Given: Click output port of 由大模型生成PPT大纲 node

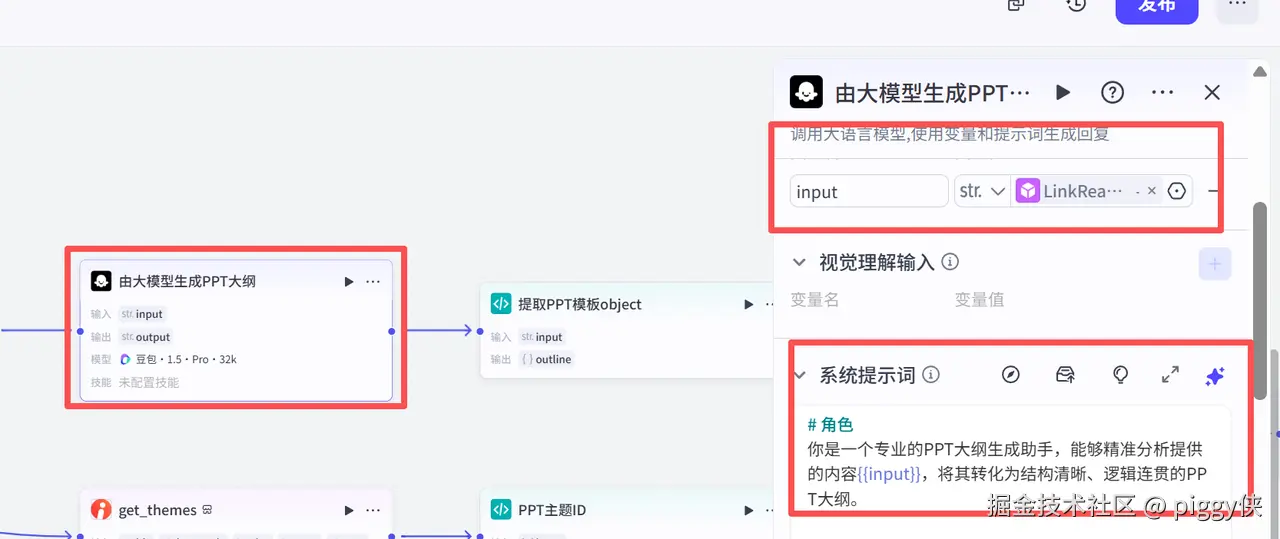Looking at the screenshot, I should click(392, 330).
